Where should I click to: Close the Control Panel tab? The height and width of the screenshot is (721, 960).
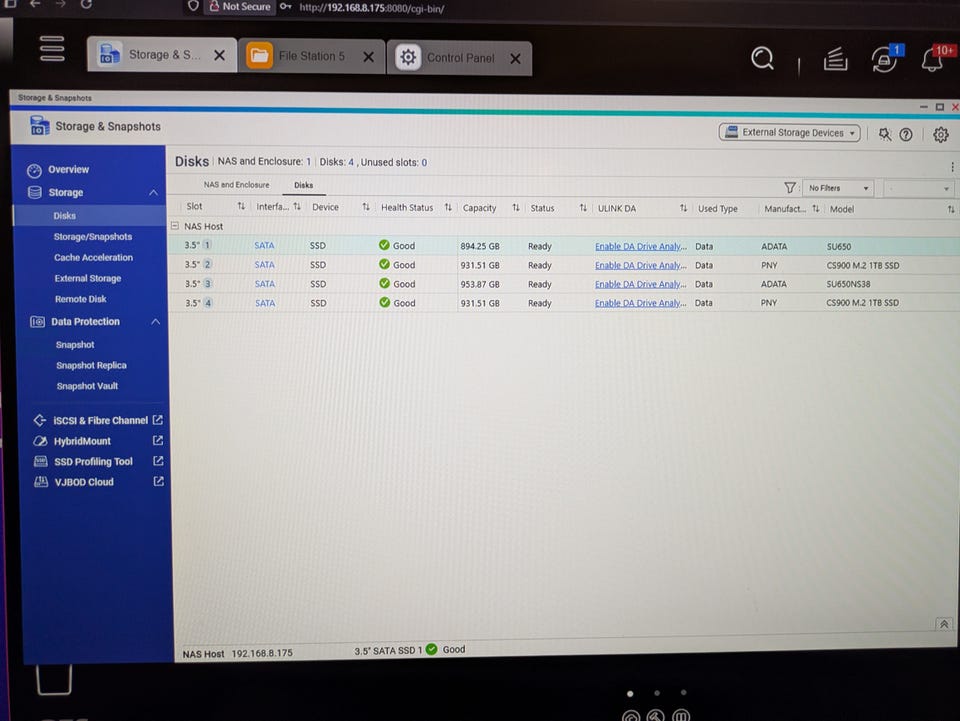point(516,59)
